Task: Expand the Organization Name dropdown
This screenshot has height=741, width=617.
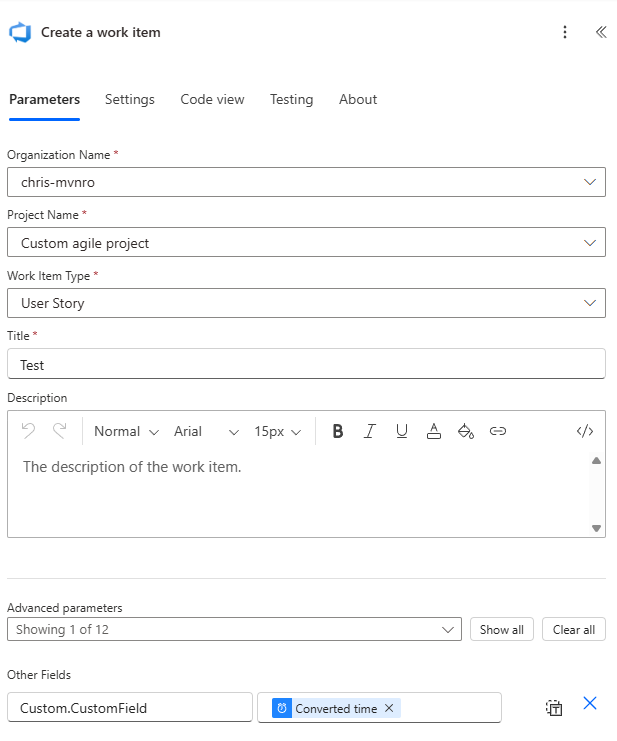Action: coord(589,182)
